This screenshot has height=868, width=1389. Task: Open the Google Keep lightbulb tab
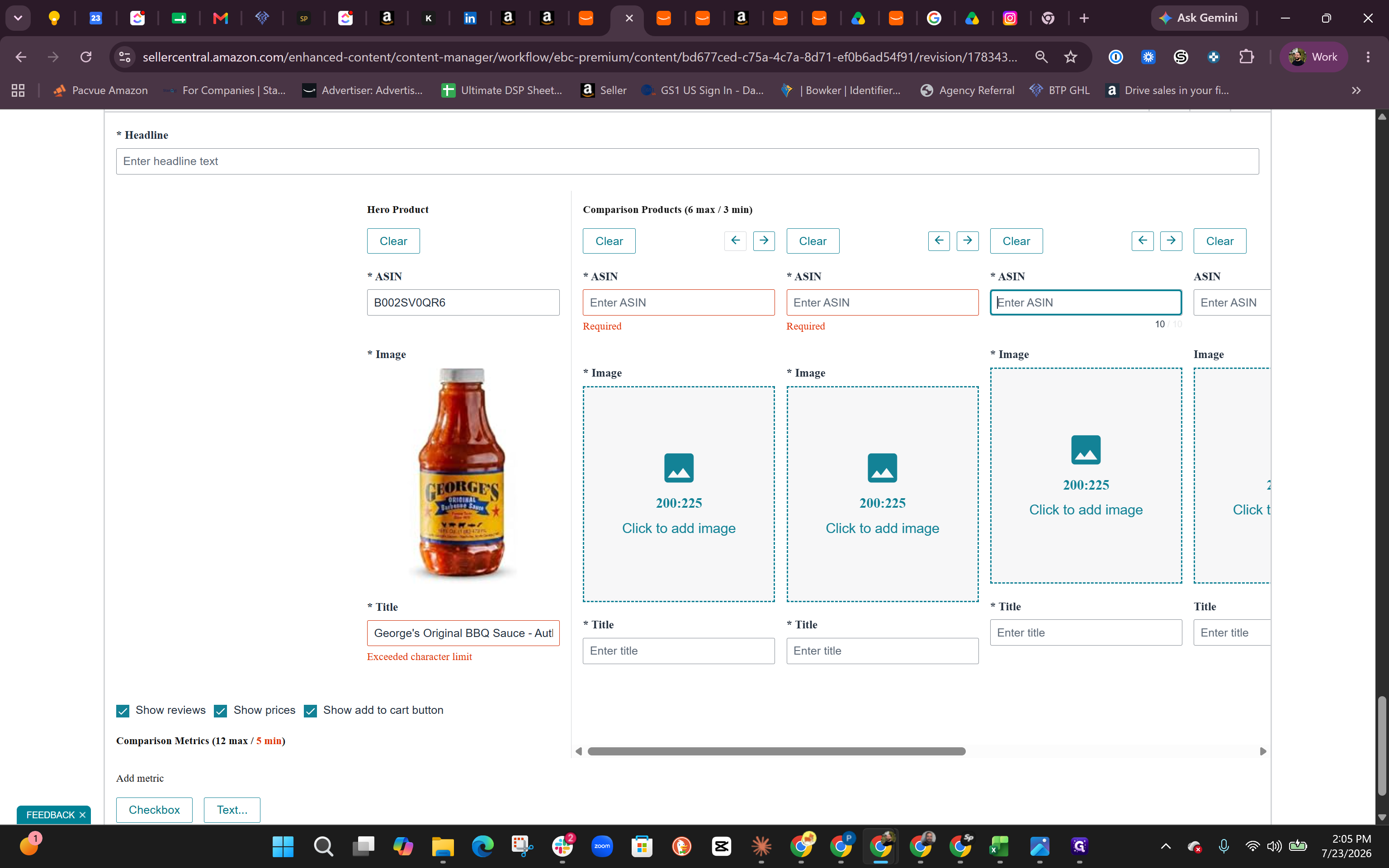pyautogui.click(x=54, y=19)
